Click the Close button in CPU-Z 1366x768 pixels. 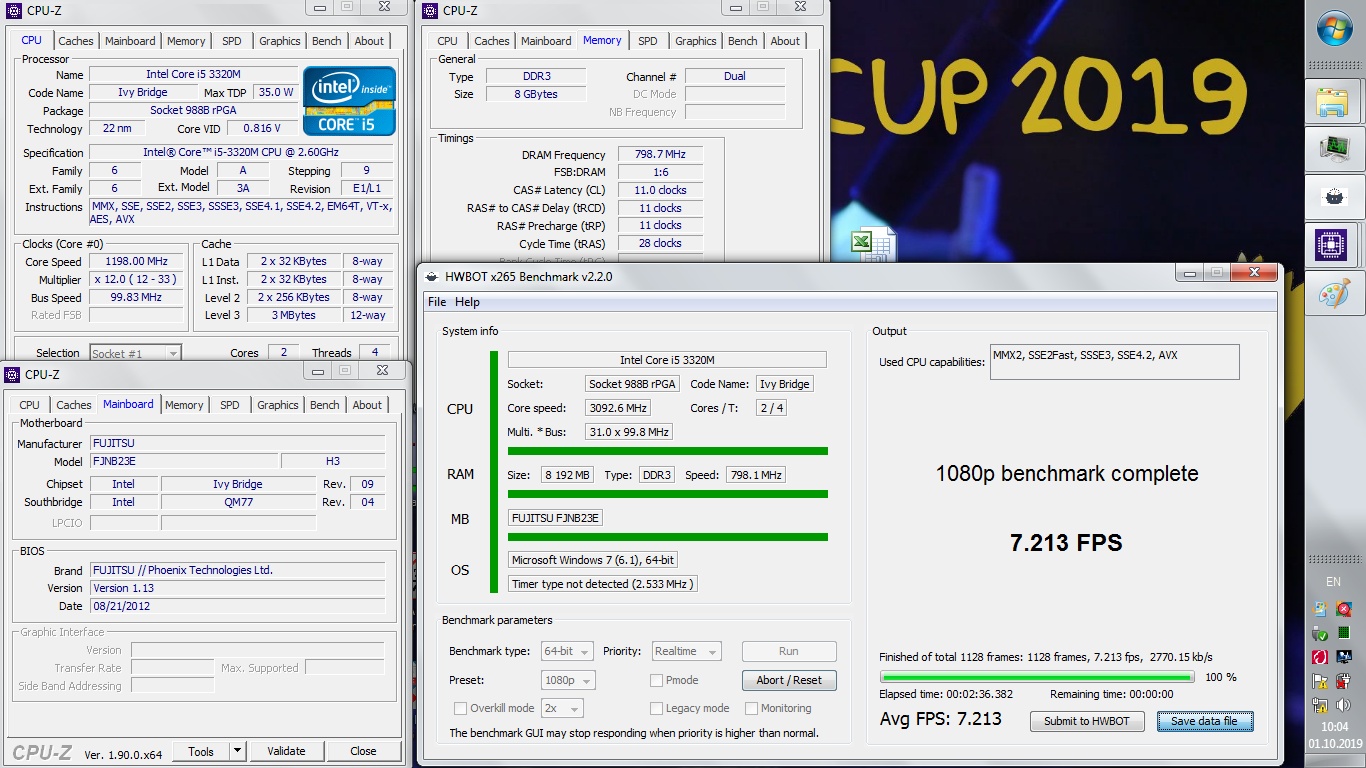[x=364, y=751]
